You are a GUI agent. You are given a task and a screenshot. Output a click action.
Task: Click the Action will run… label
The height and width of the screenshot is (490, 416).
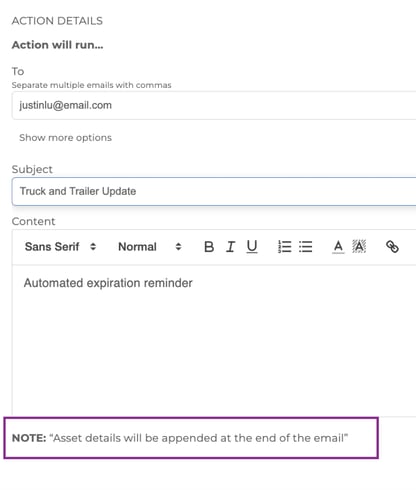[x=57, y=45]
